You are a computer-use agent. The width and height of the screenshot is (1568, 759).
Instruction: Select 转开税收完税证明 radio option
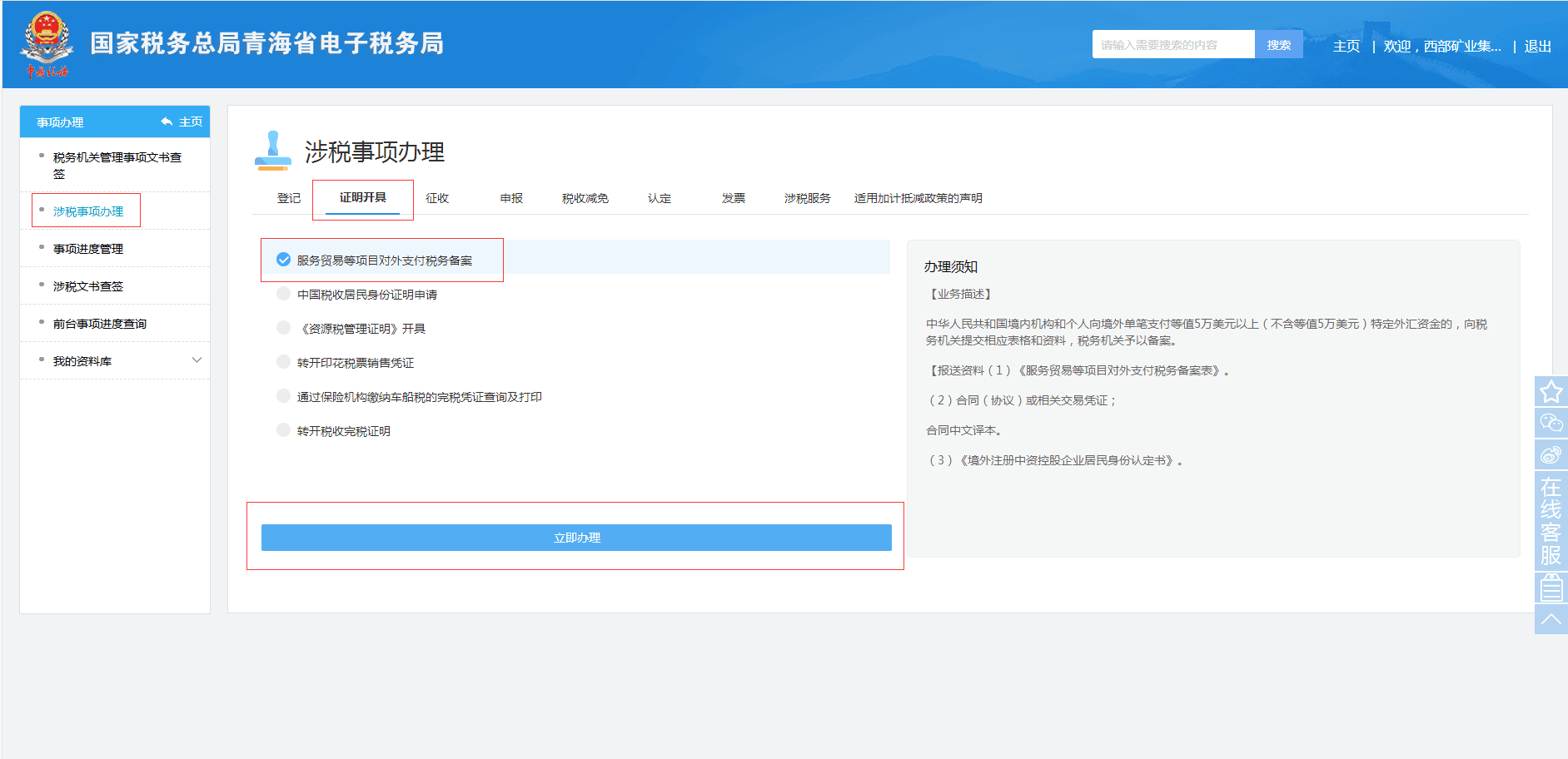pyautogui.click(x=284, y=430)
